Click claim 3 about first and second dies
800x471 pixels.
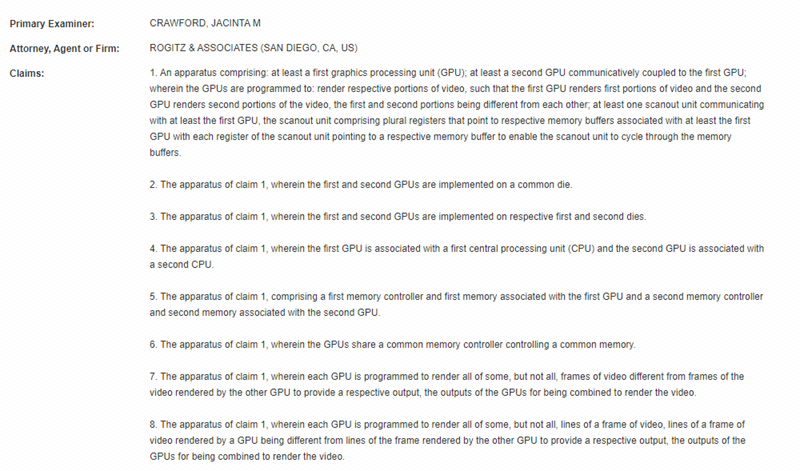398,217
